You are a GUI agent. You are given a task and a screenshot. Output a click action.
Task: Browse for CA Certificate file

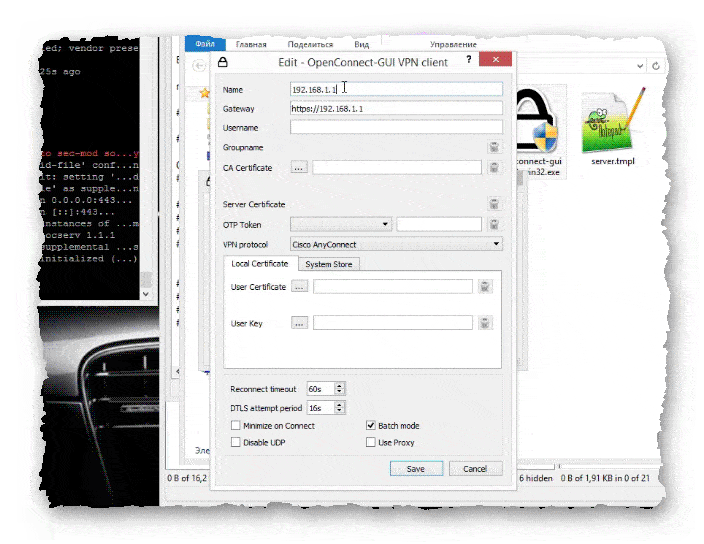(299, 167)
